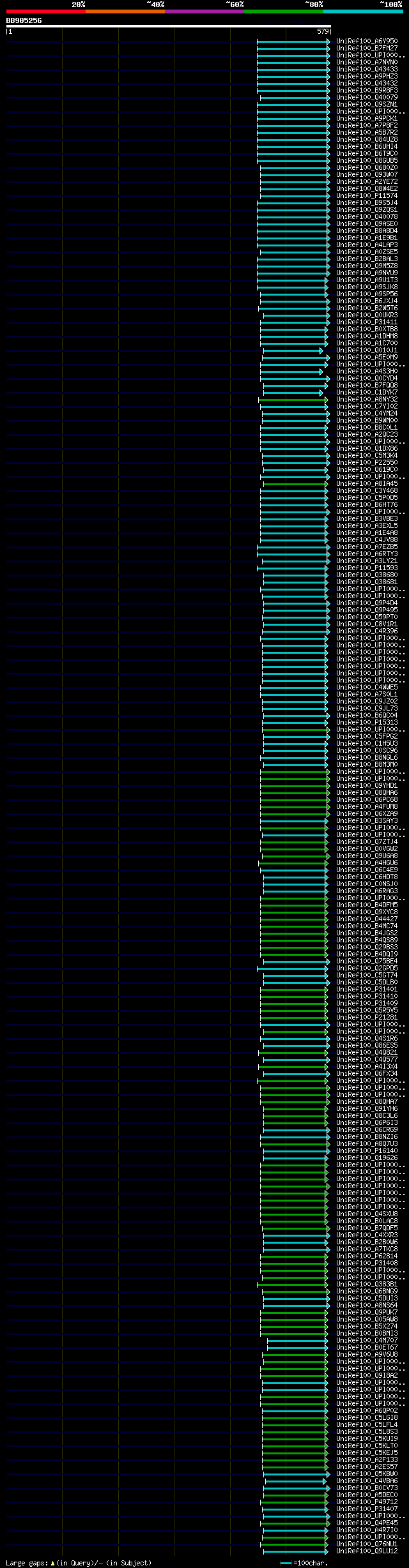
Task: Pick hit UniRef100_B4JGS2
Action: (x=367, y=933)
